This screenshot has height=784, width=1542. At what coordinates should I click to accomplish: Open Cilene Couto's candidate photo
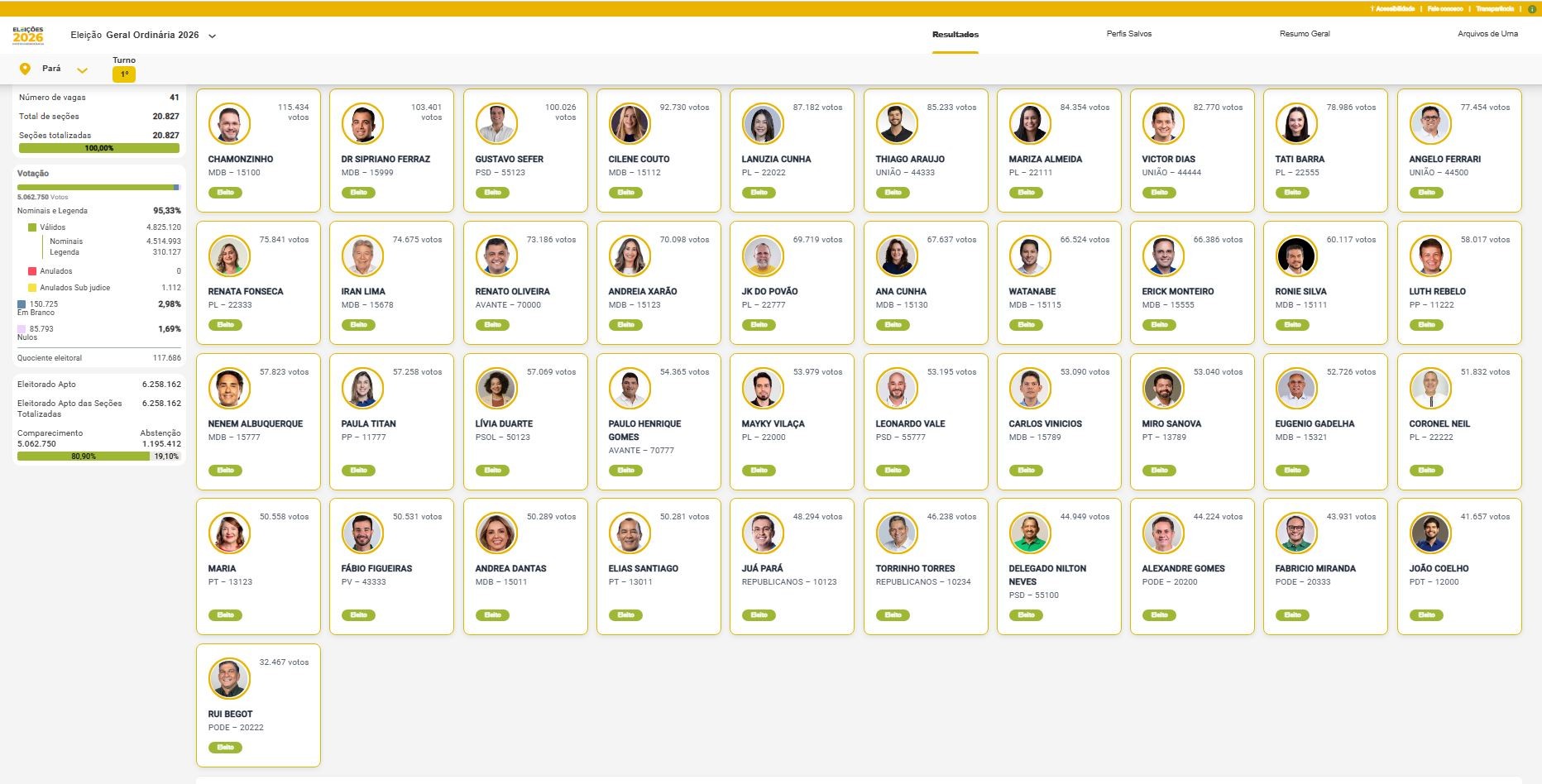coord(630,124)
